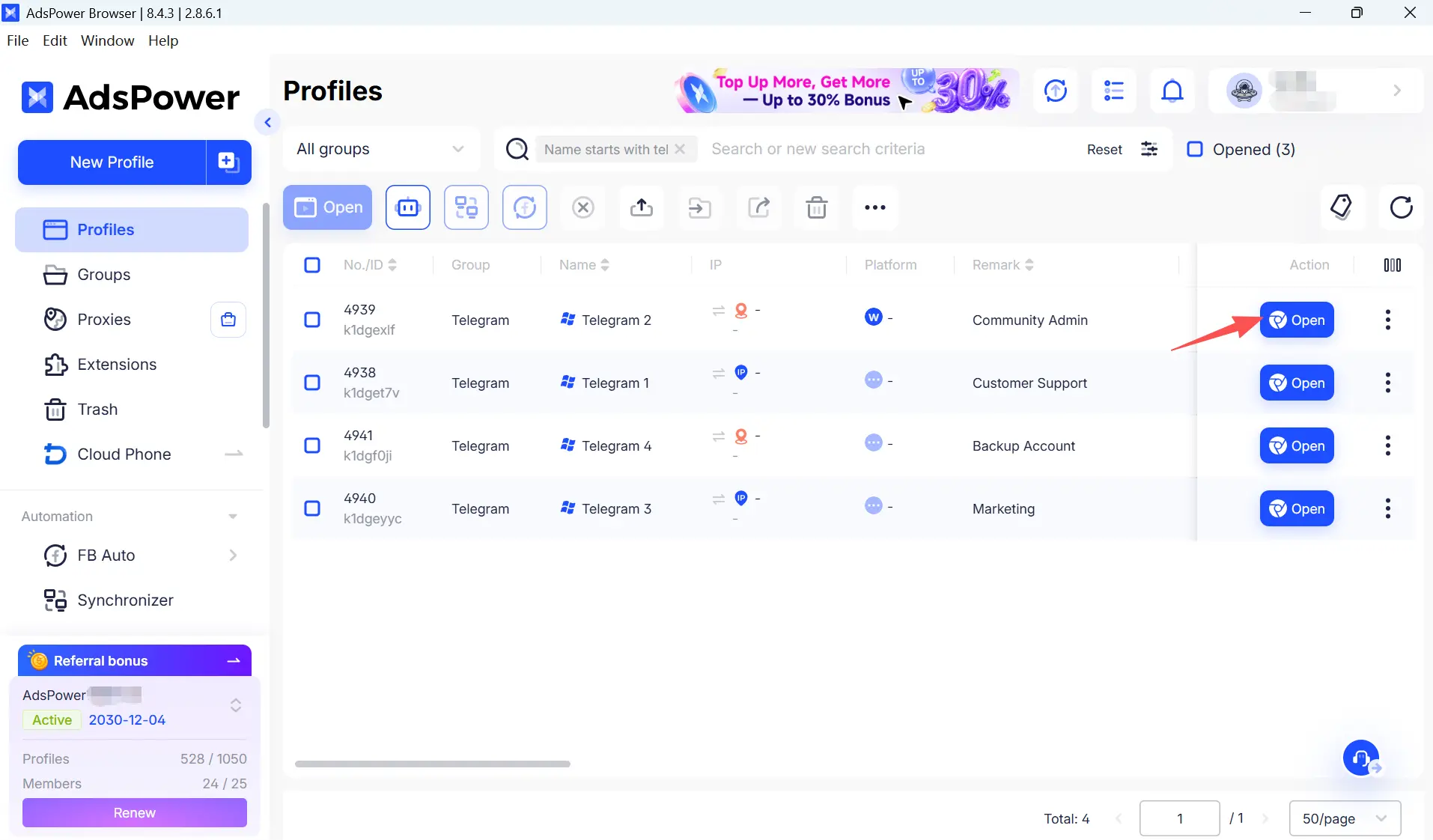The height and width of the screenshot is (840, 1433).
Task: Click the notification bell icon
Action: tap(1172, 91)
